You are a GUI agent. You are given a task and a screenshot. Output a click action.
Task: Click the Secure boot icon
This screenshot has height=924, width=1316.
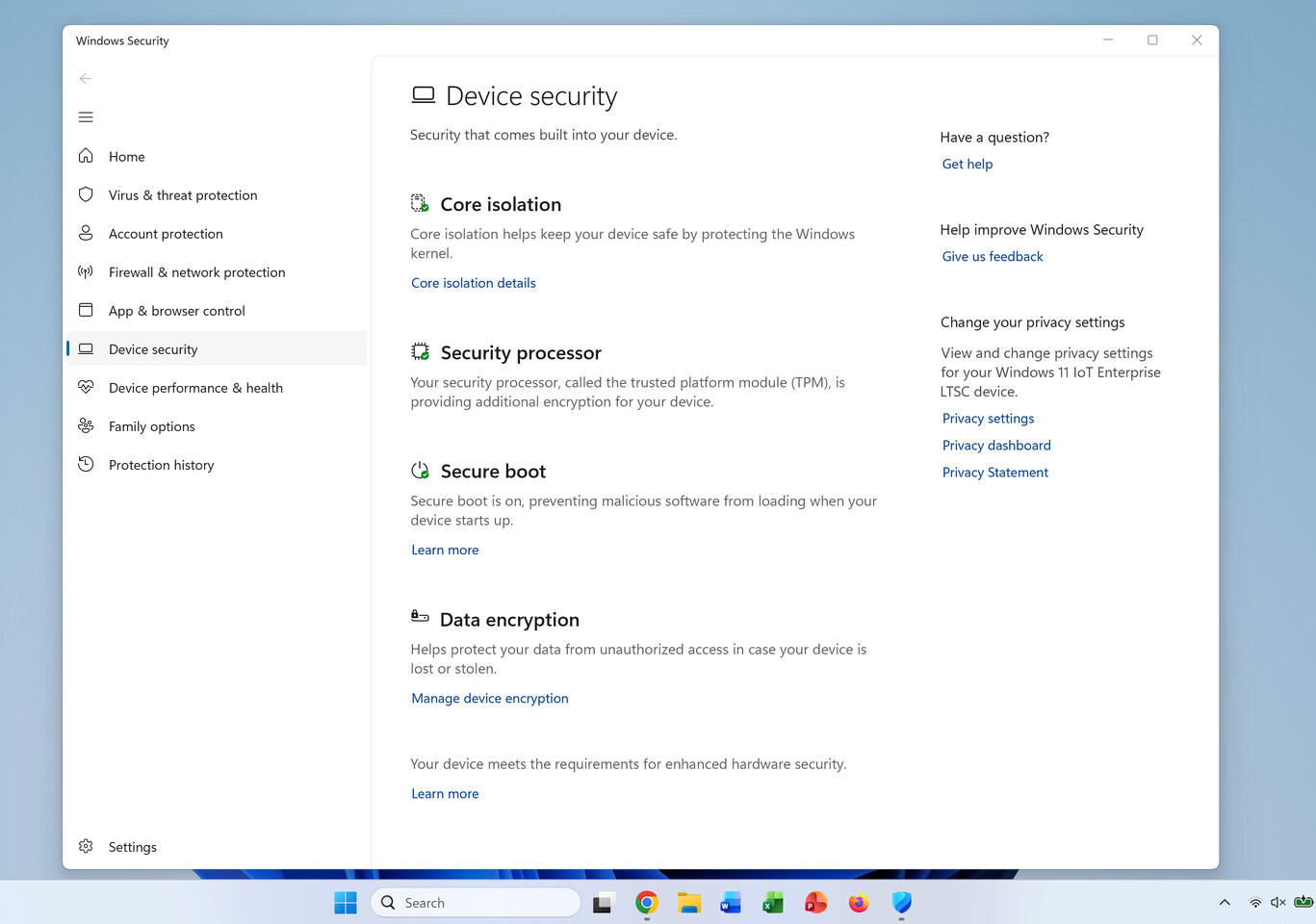[419, 470]
